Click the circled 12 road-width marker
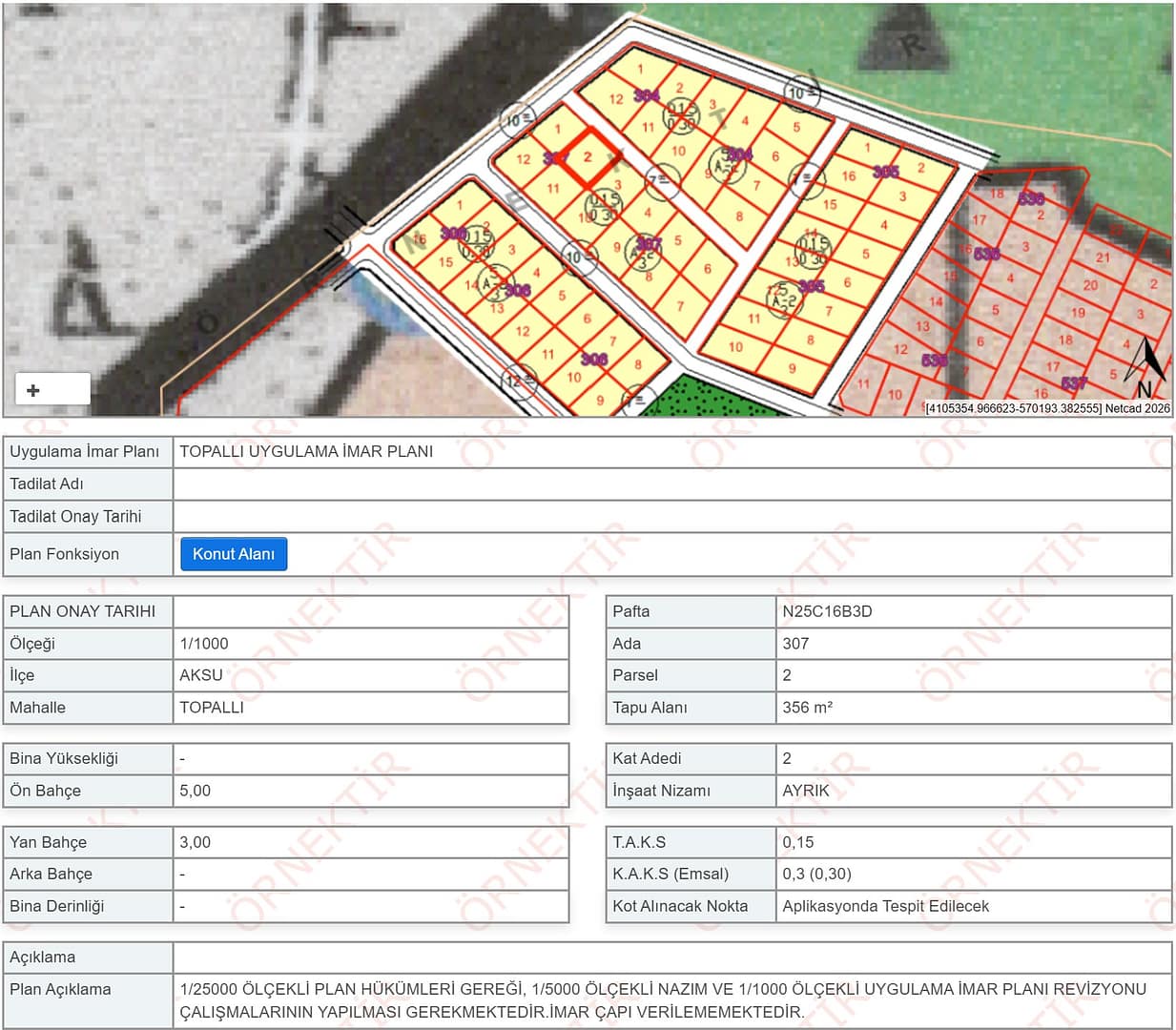 [518, 381]
